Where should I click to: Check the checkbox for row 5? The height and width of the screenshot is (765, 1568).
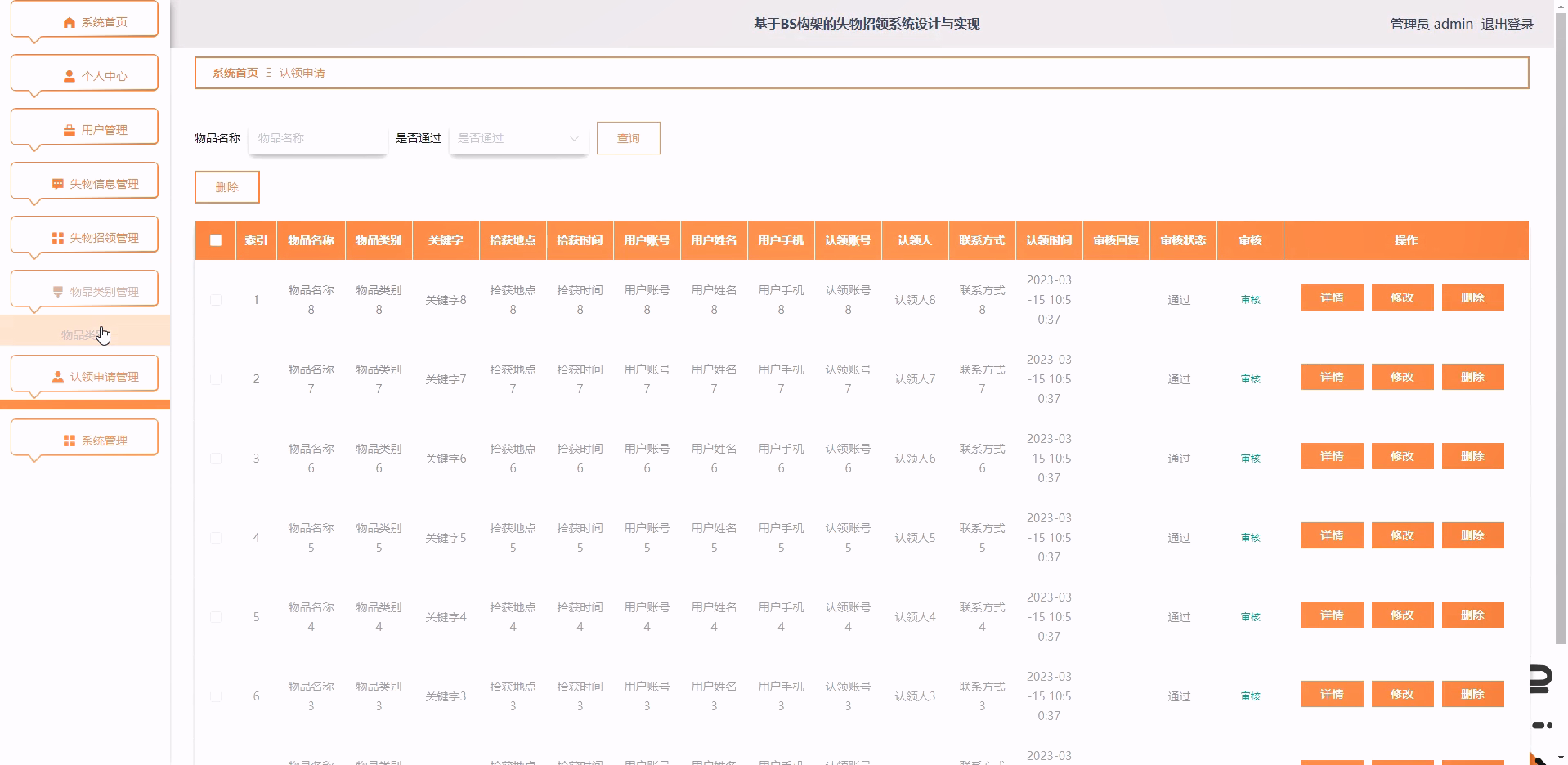pos(216,617)
